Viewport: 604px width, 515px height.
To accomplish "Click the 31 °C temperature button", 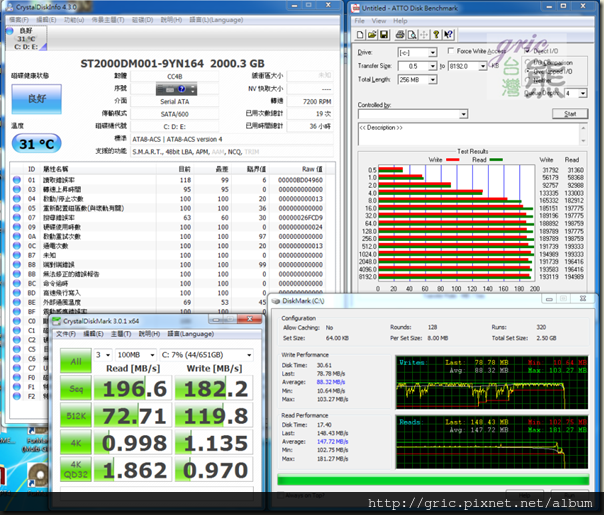I will (x=37, y=144).
